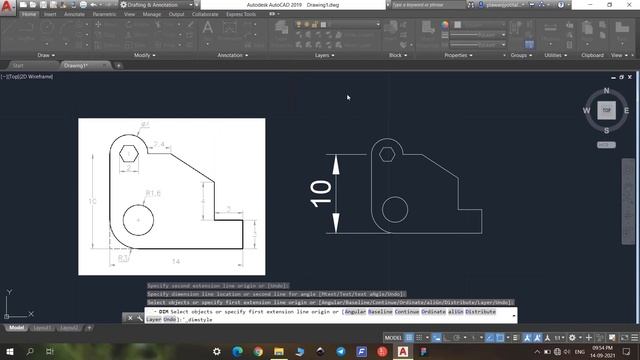
Task: Open the layer name dropdown list
Action: [x=378, y=25]
